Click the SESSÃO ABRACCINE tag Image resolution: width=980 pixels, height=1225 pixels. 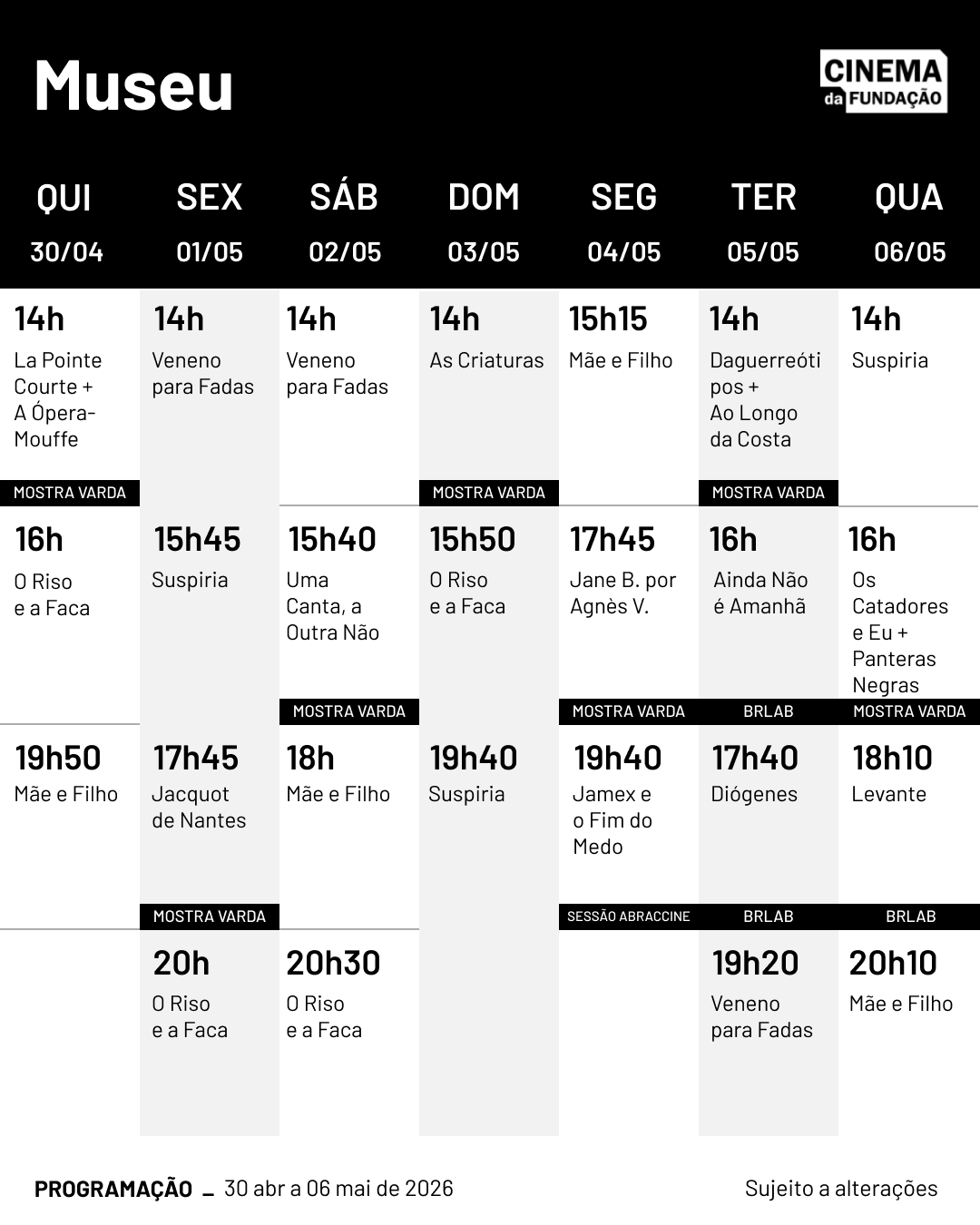[x=629, y=916]
